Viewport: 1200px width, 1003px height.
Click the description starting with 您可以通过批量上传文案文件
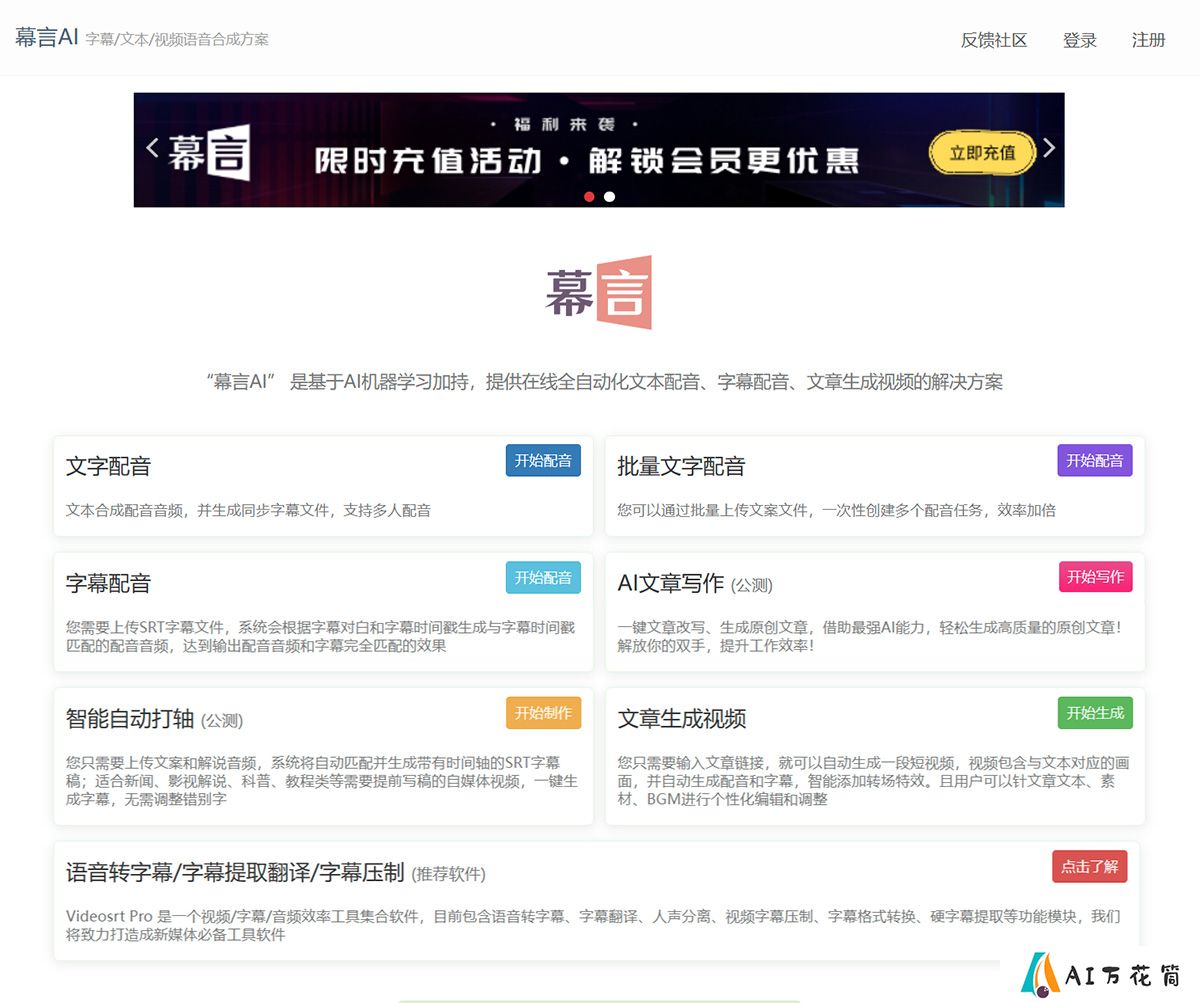point(836,510)
